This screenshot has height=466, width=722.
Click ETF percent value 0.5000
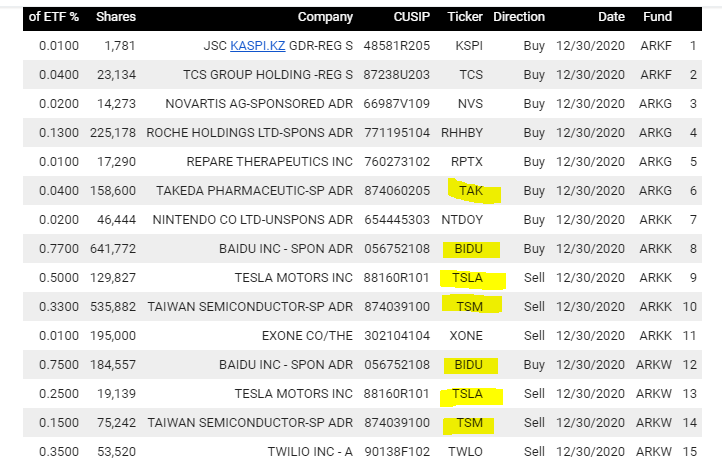point(59,278)
